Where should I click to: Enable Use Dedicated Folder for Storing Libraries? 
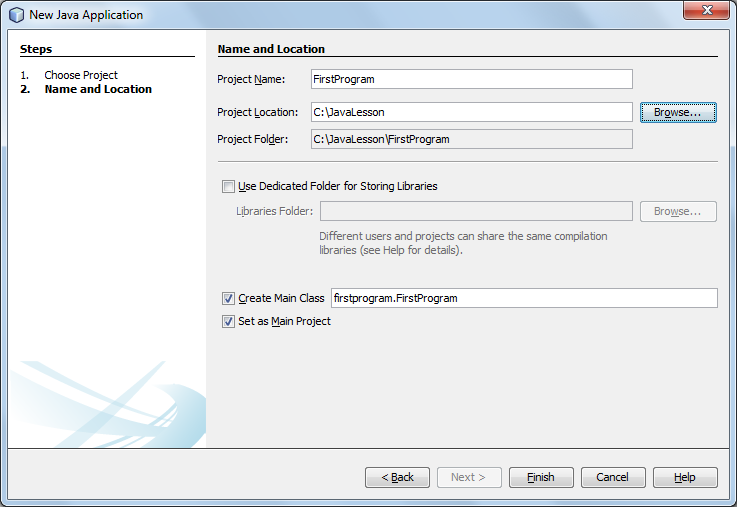(x=228, y=187)
